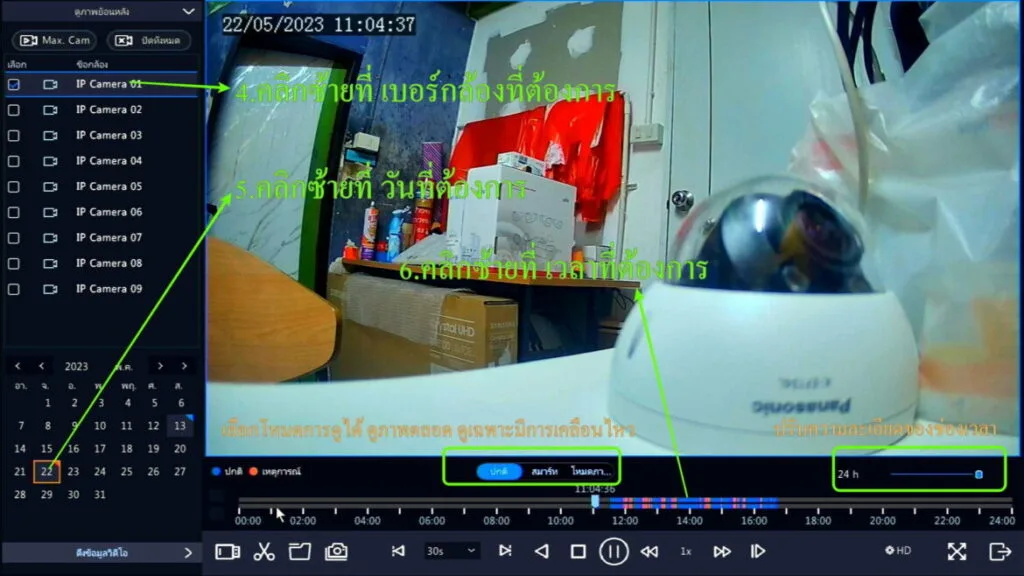
Task: Open the folder icon in playback toolbar
Action: (300, 551)
